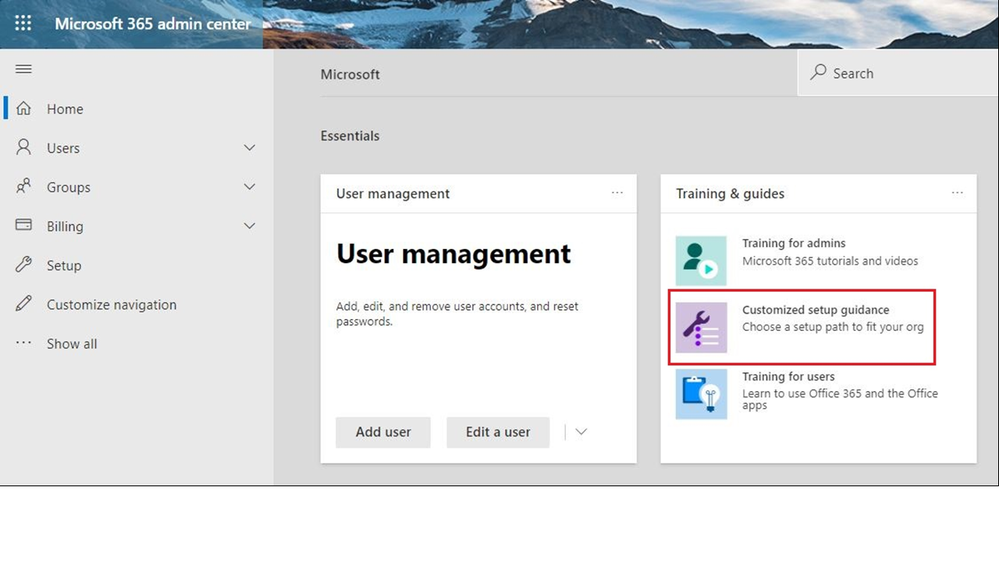Click the Show all ellipsis icon
This screenshot has height=562, width=999.
pyautogui.click(x=24, y=342)
